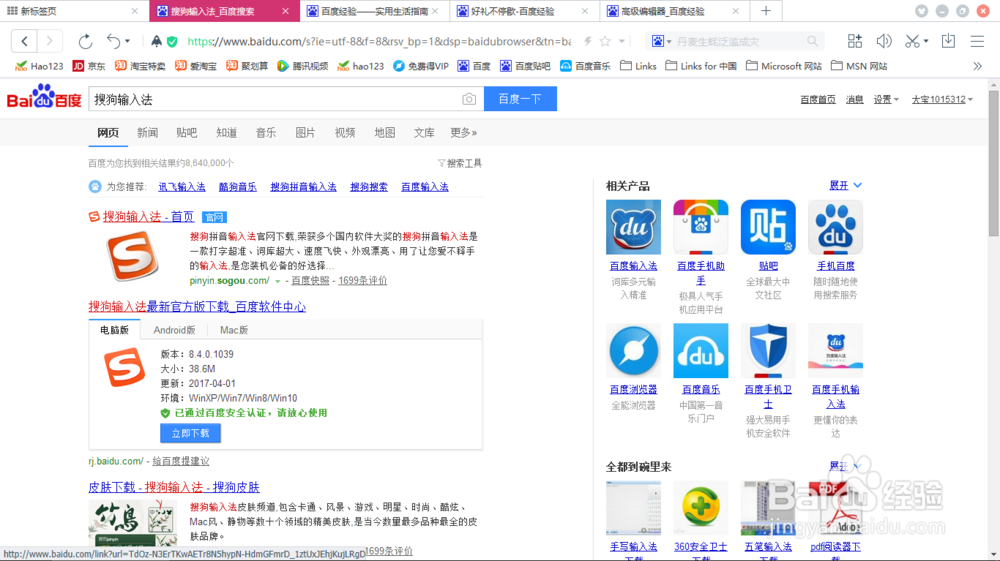The width and height of the screenshot is (1000, 561).
Task: Open the 皮肤下载 - 搜狗输入法 result
Action: click(x=174, y=487)
